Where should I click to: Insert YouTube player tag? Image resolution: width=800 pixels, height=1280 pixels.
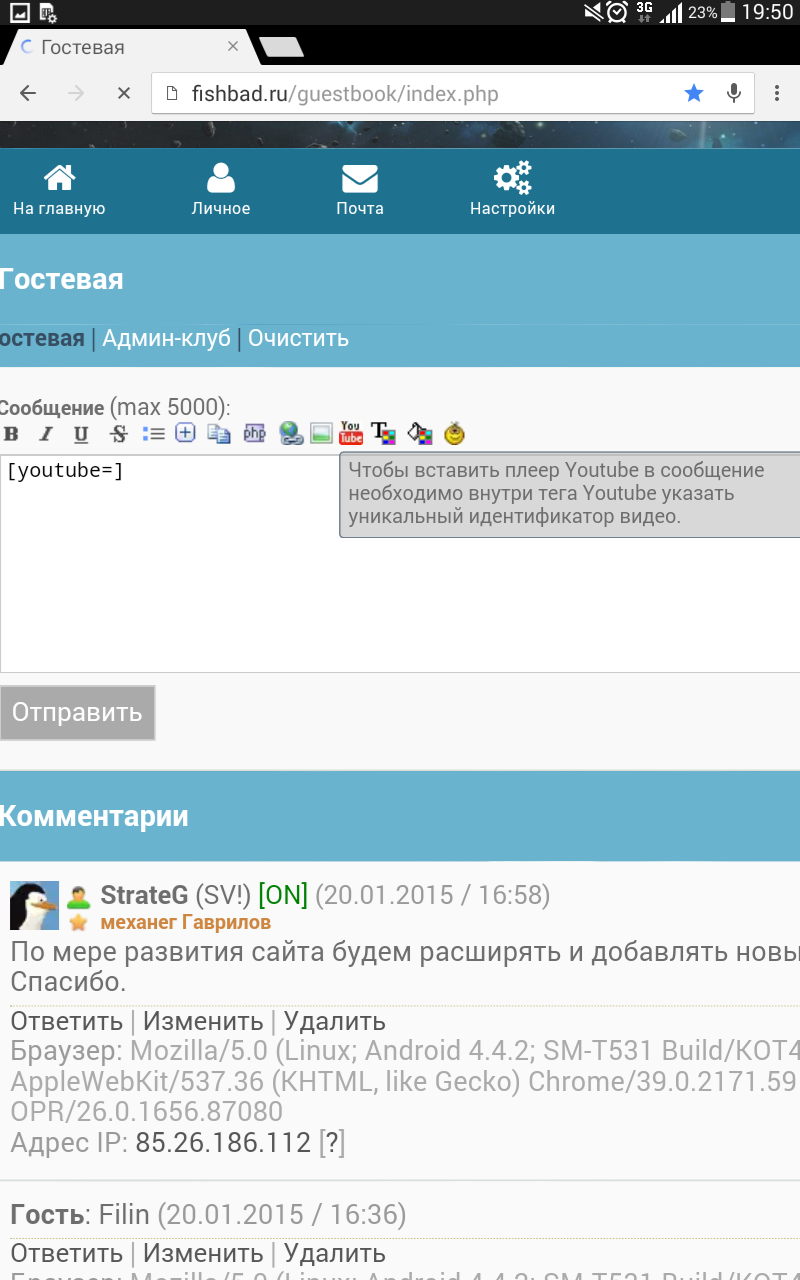point(351,433)
